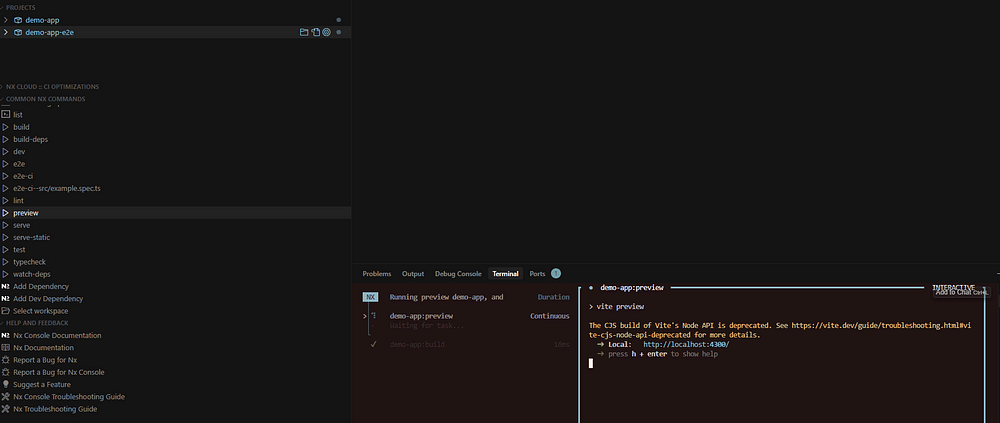Click the Nx logo beside Add Dev Dependency
The height and width of the screenshot is (423, 1000).
[6, 299]
